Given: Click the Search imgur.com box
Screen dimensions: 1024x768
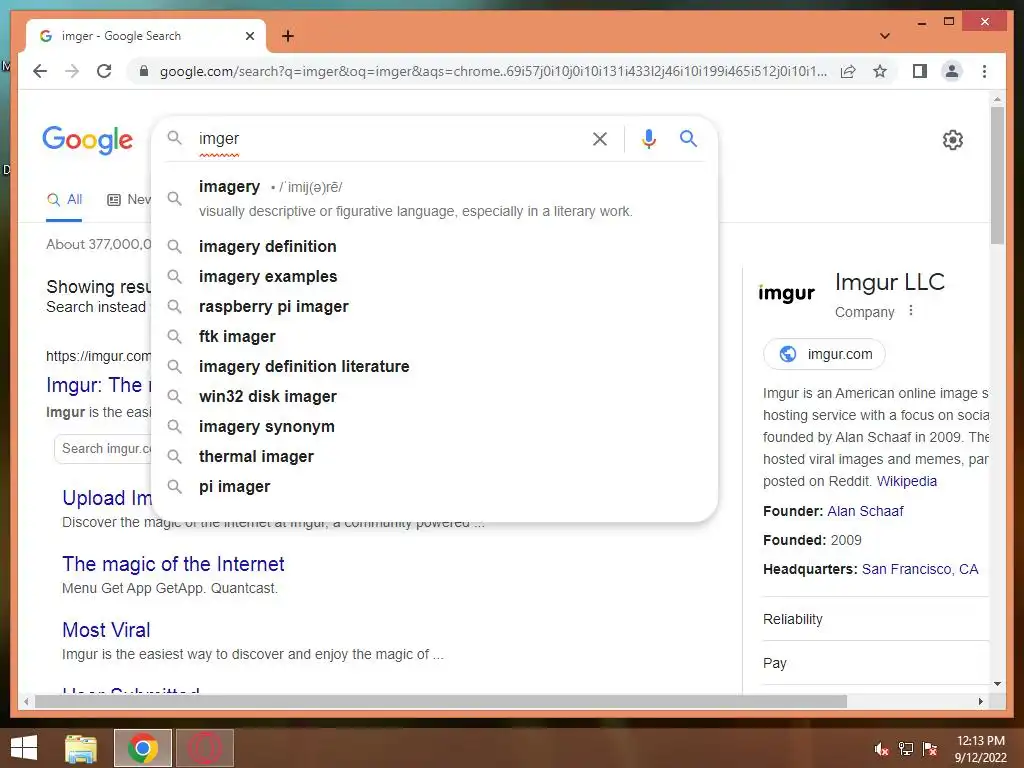Looking at the screenshot, I should (104, 449).
